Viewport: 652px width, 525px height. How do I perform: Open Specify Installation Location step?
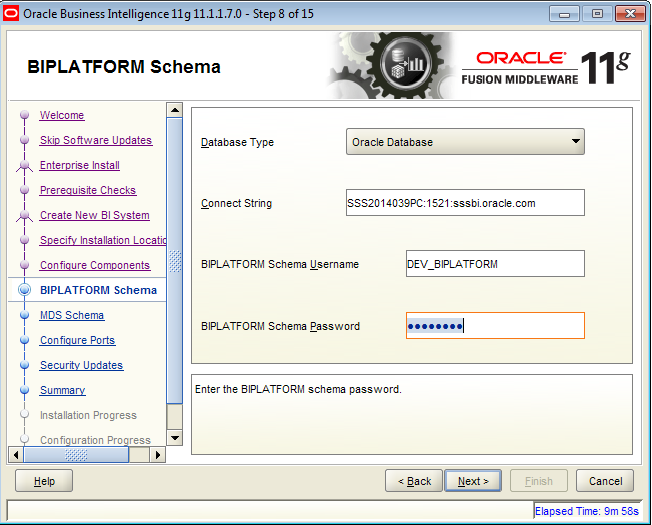pos(103,240)
